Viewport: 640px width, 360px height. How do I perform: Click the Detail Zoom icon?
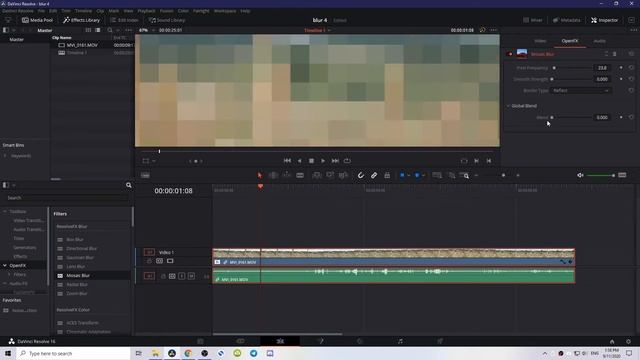(452, 176)
